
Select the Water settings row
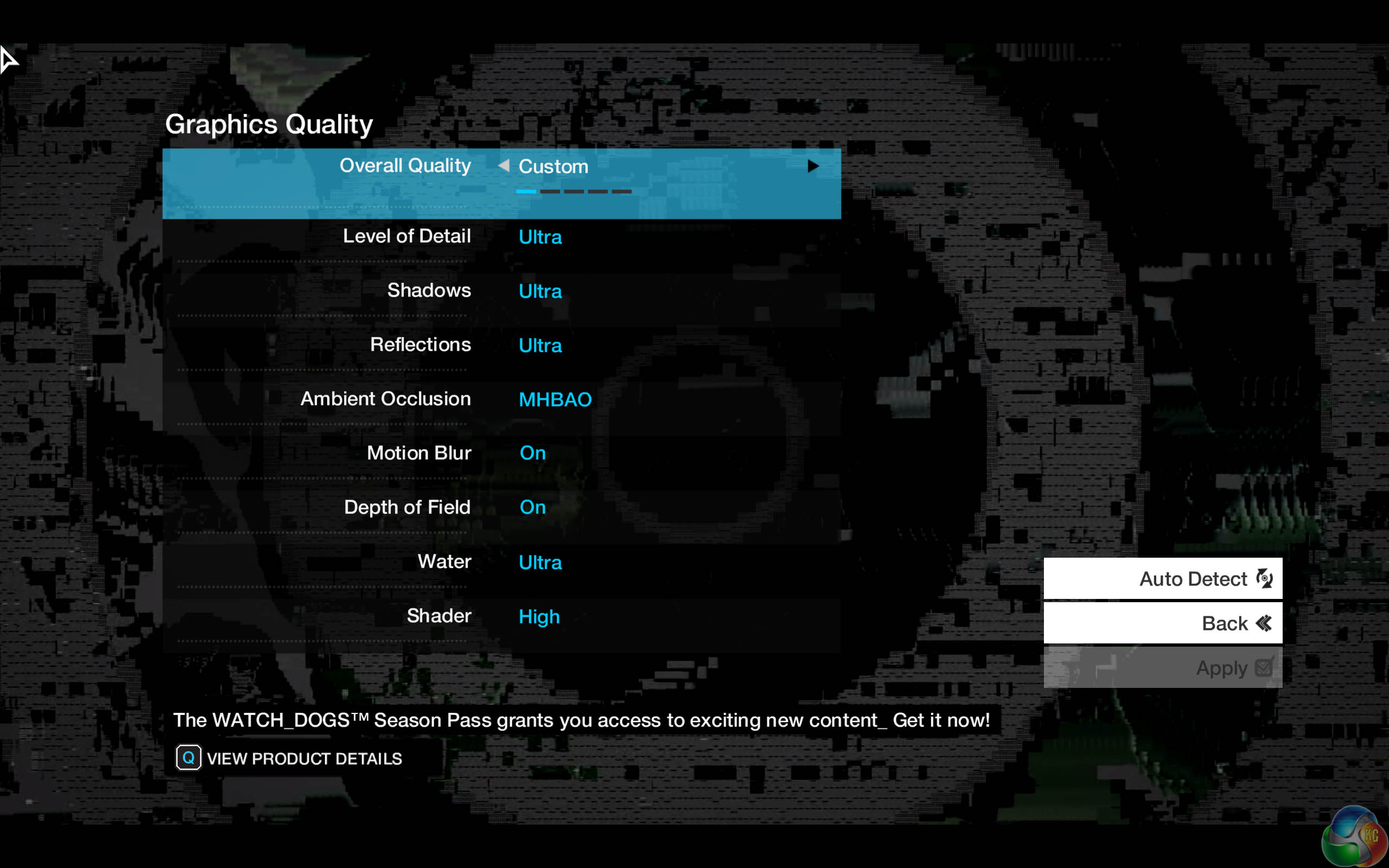[x=444, y=562]
